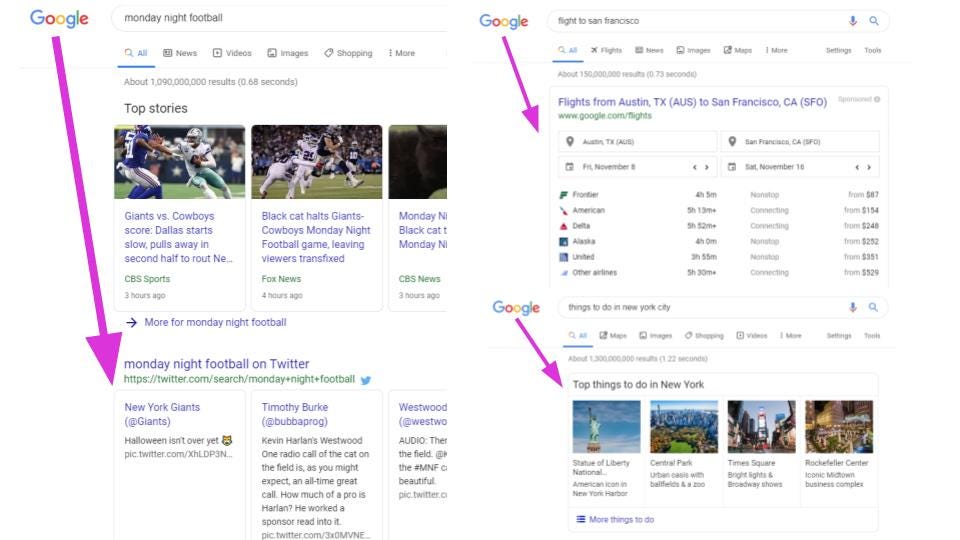Advance the Fri, November 8 date with next arrow
The height and width of the screenshot is (540, 960).
[x=707, y=167]
